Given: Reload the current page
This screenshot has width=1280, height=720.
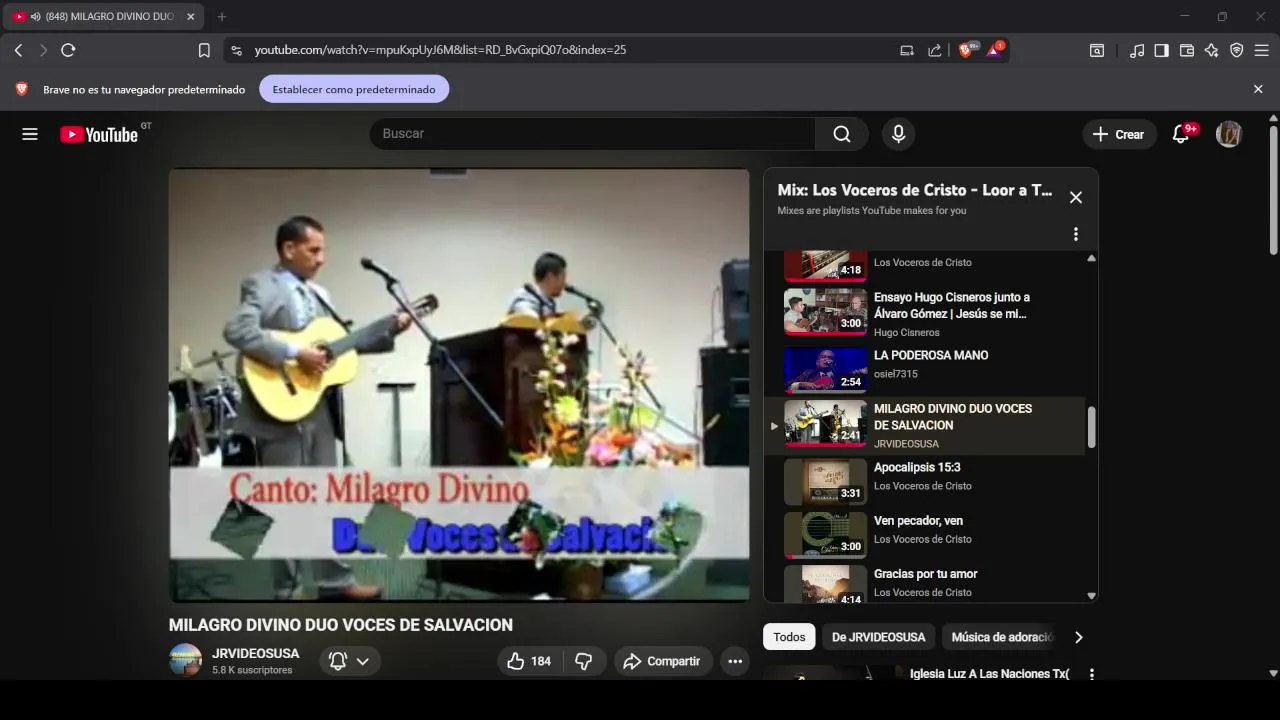Looking at the screenshot, I should (x=68, y=50).
